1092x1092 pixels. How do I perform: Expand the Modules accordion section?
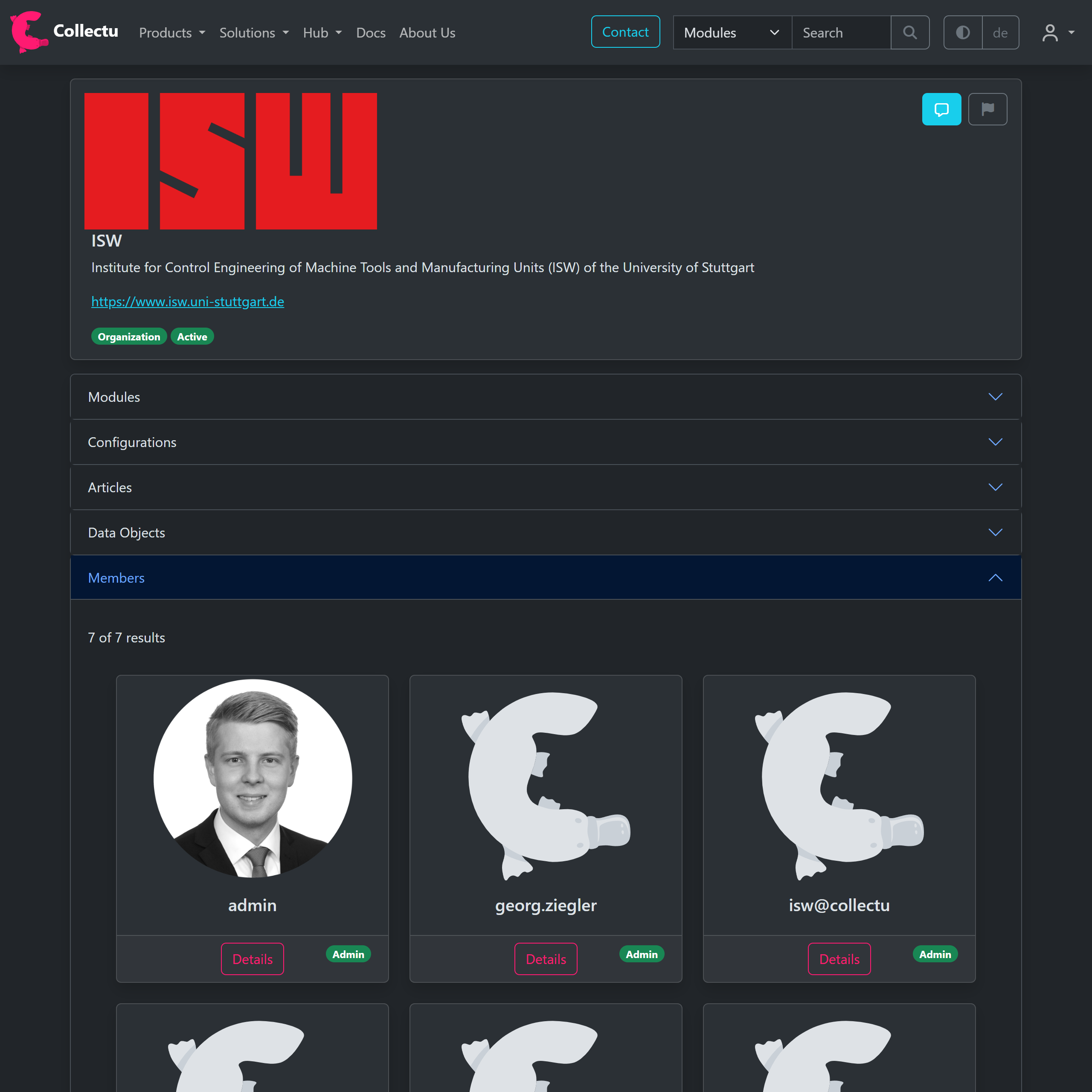[546, 397]
